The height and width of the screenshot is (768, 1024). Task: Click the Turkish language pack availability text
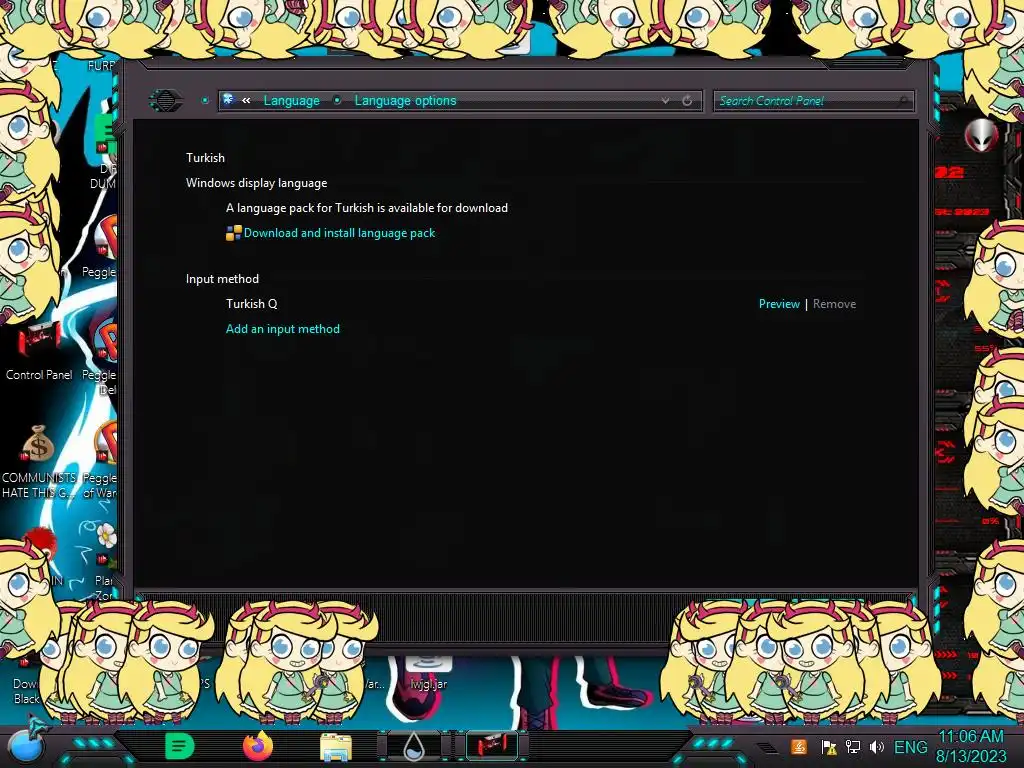366,208
